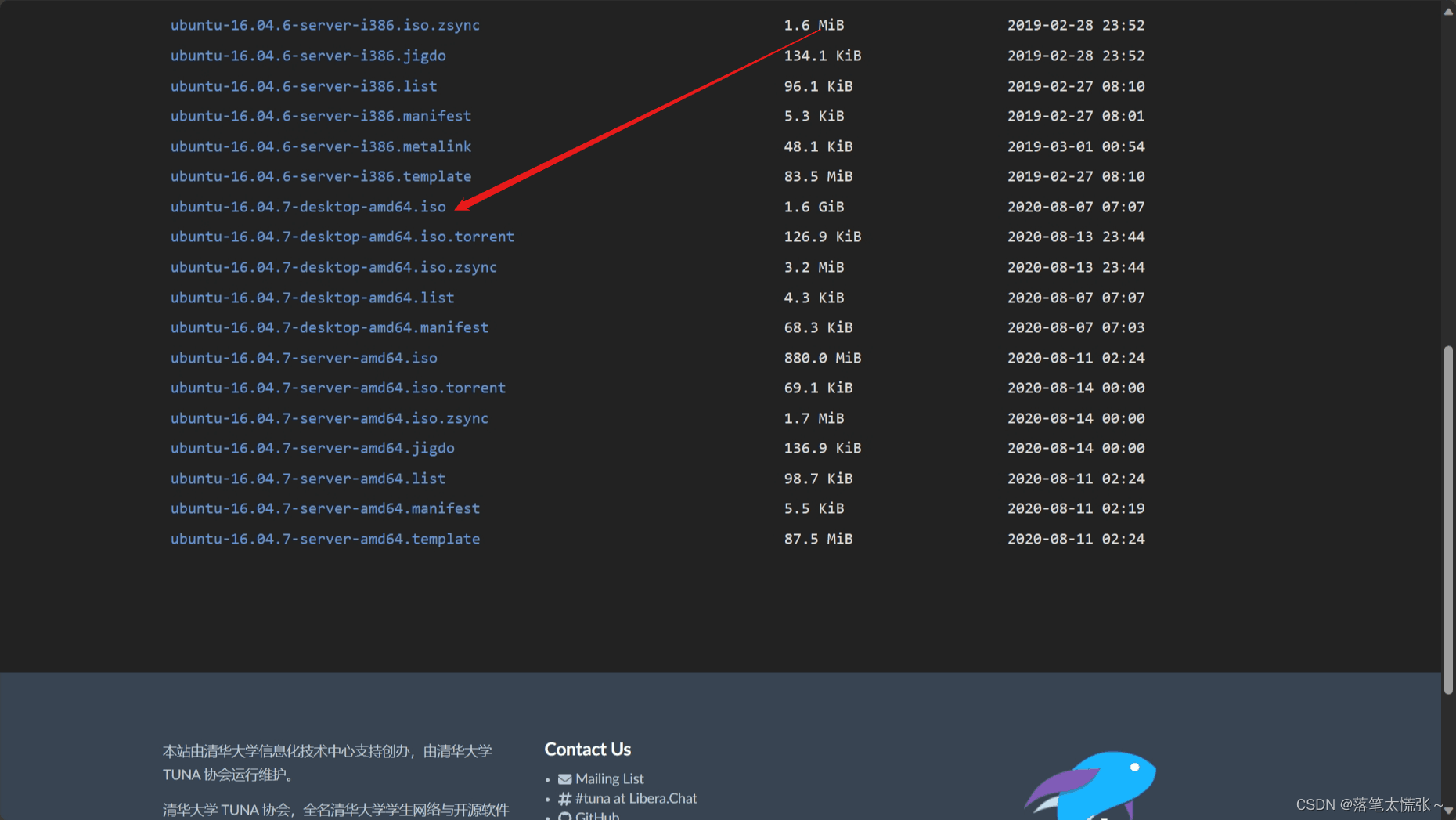Screen dimensions: 1456x820
Task: Click the GitHub logo icon
Action: point(565,815)
